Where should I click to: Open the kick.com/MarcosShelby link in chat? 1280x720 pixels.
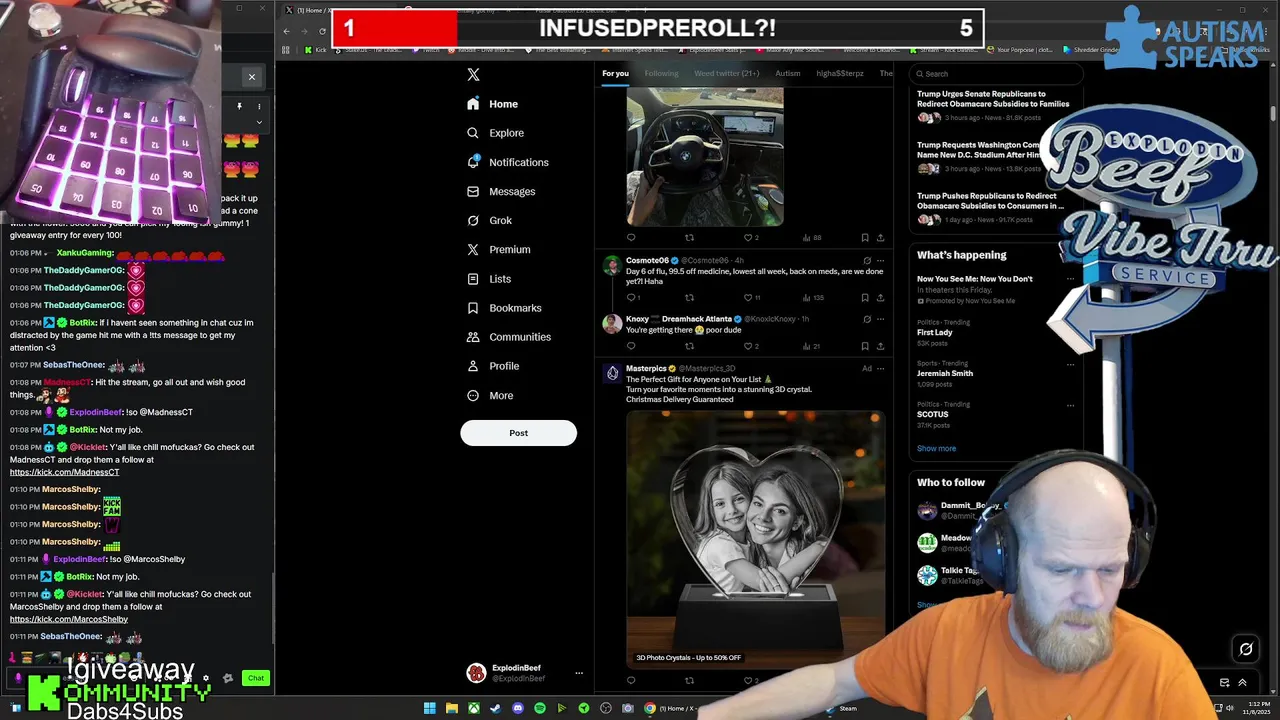click(x=69, y=619)
